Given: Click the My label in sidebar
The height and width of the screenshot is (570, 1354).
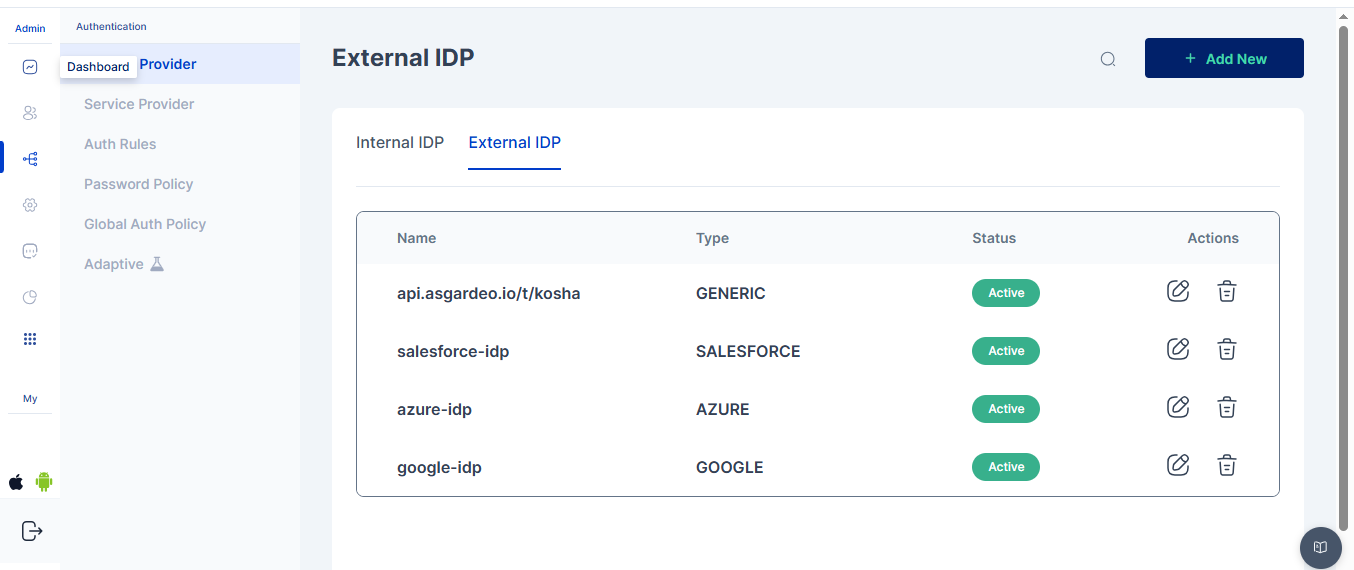Looking at the screenshot, I should coord(30,399).
